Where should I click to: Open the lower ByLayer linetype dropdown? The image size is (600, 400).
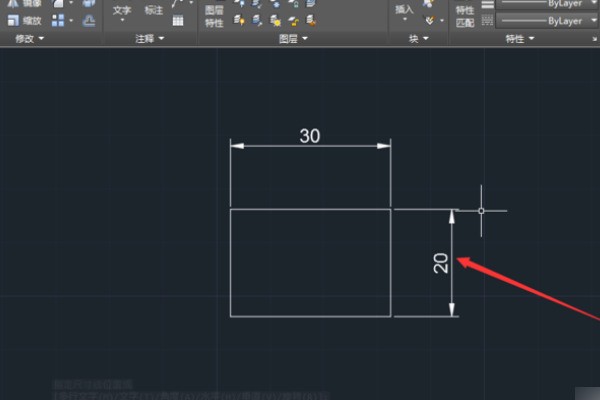[x=546, y=19]
